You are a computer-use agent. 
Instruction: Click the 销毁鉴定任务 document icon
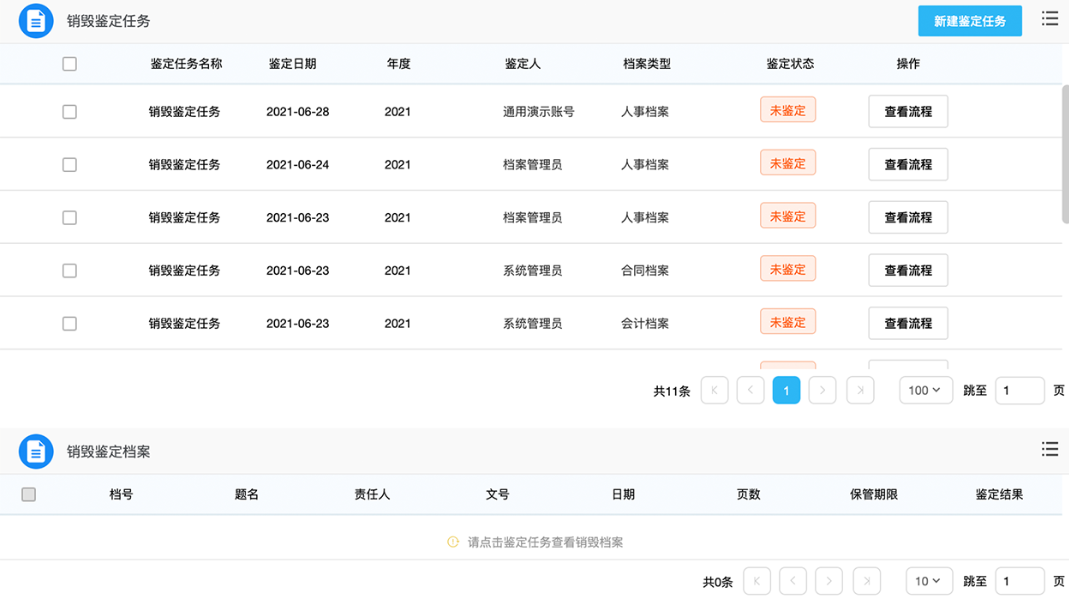(x=36, y=20)
